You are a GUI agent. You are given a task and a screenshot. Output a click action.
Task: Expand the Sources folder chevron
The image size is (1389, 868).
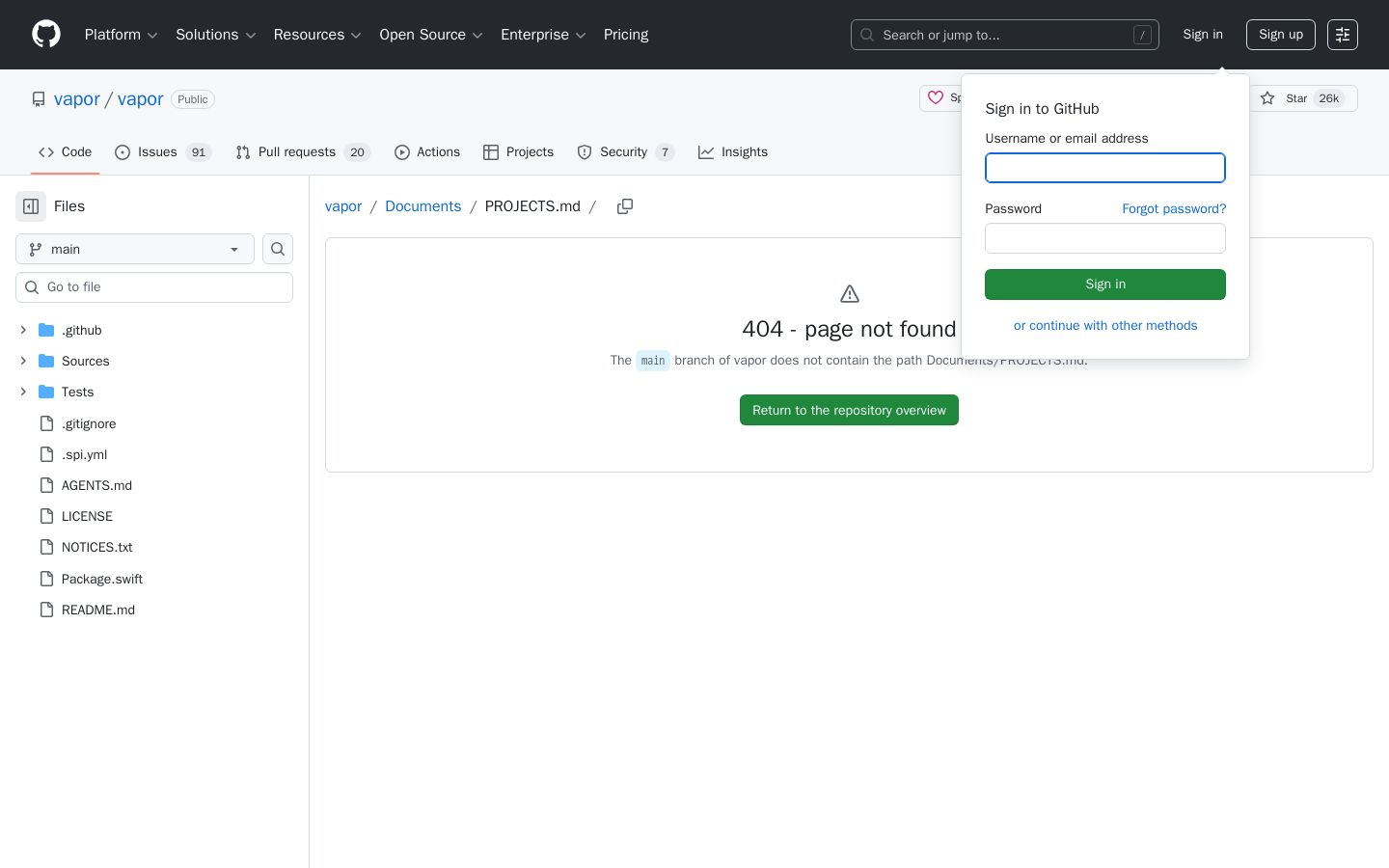23,361
